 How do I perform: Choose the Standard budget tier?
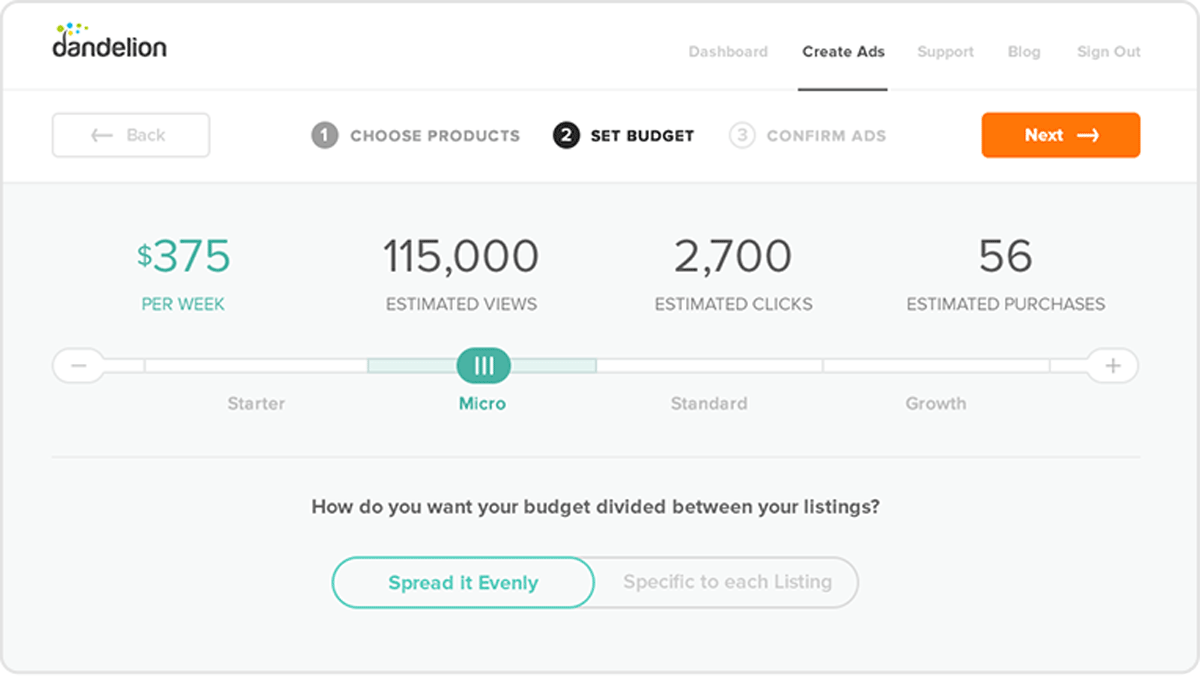(709, 404)
